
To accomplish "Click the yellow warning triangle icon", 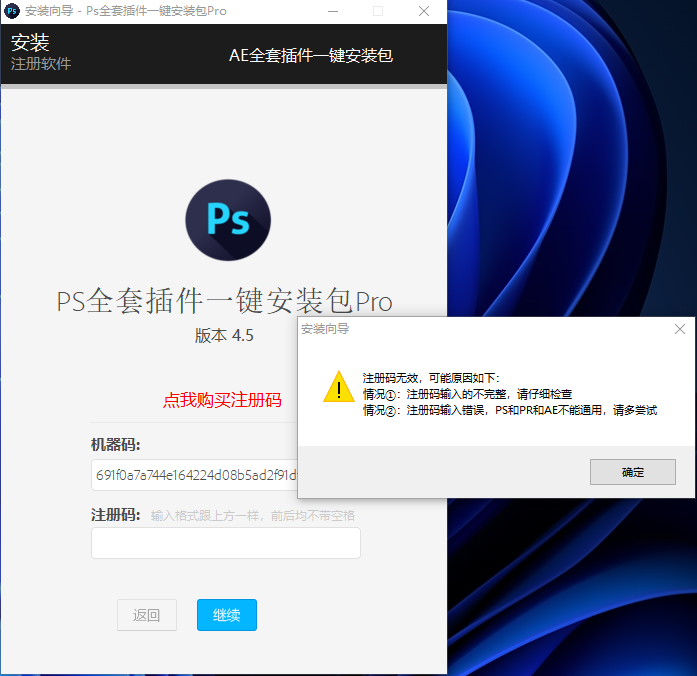I will click(339, 387).
